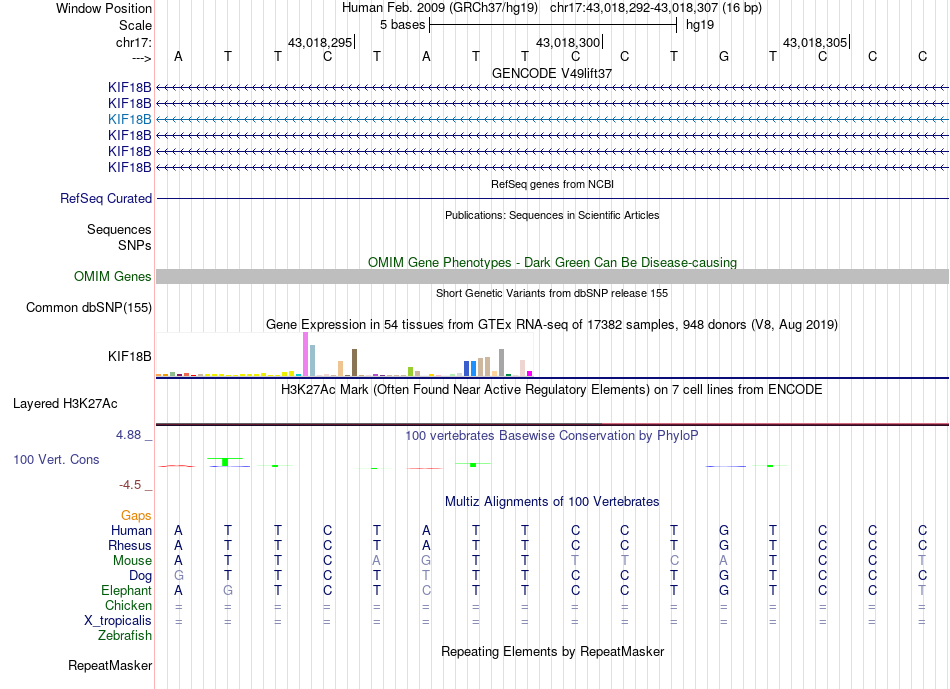Click the Scale label
This screenshot has height=689, width=950.
(136, 25)
